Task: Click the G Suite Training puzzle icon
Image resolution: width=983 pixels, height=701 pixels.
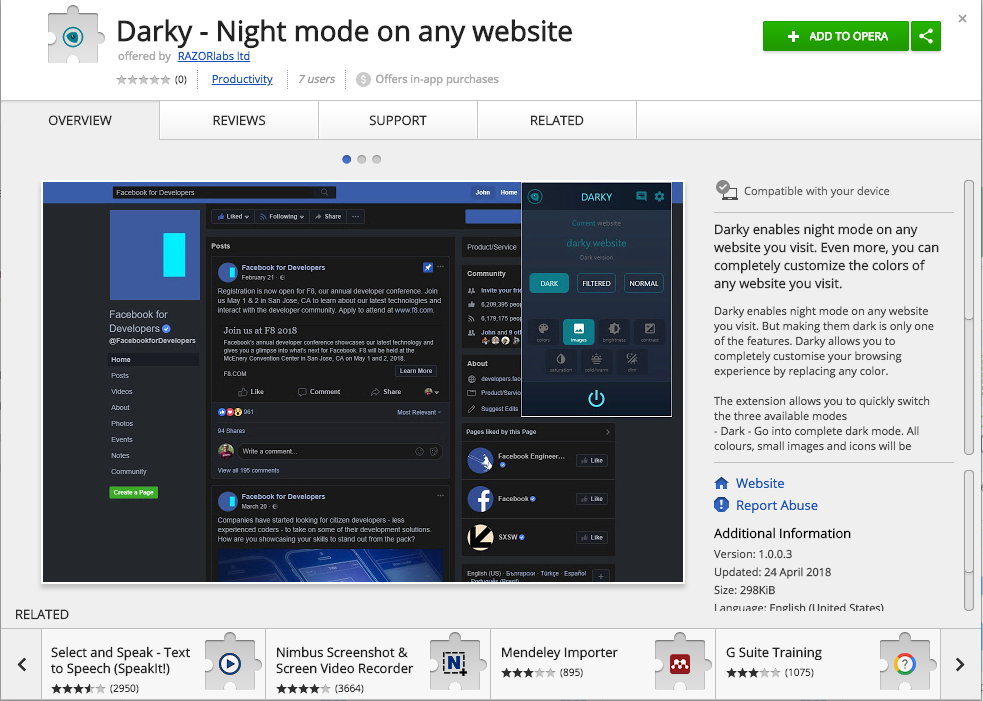Action: coord(905,663)
